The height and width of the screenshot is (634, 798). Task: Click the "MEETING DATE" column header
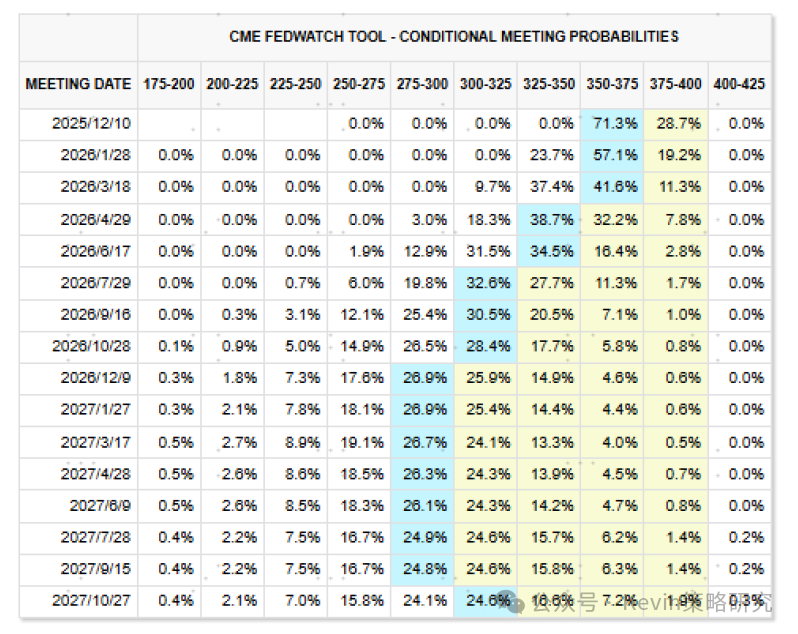[x=78, y=84]
